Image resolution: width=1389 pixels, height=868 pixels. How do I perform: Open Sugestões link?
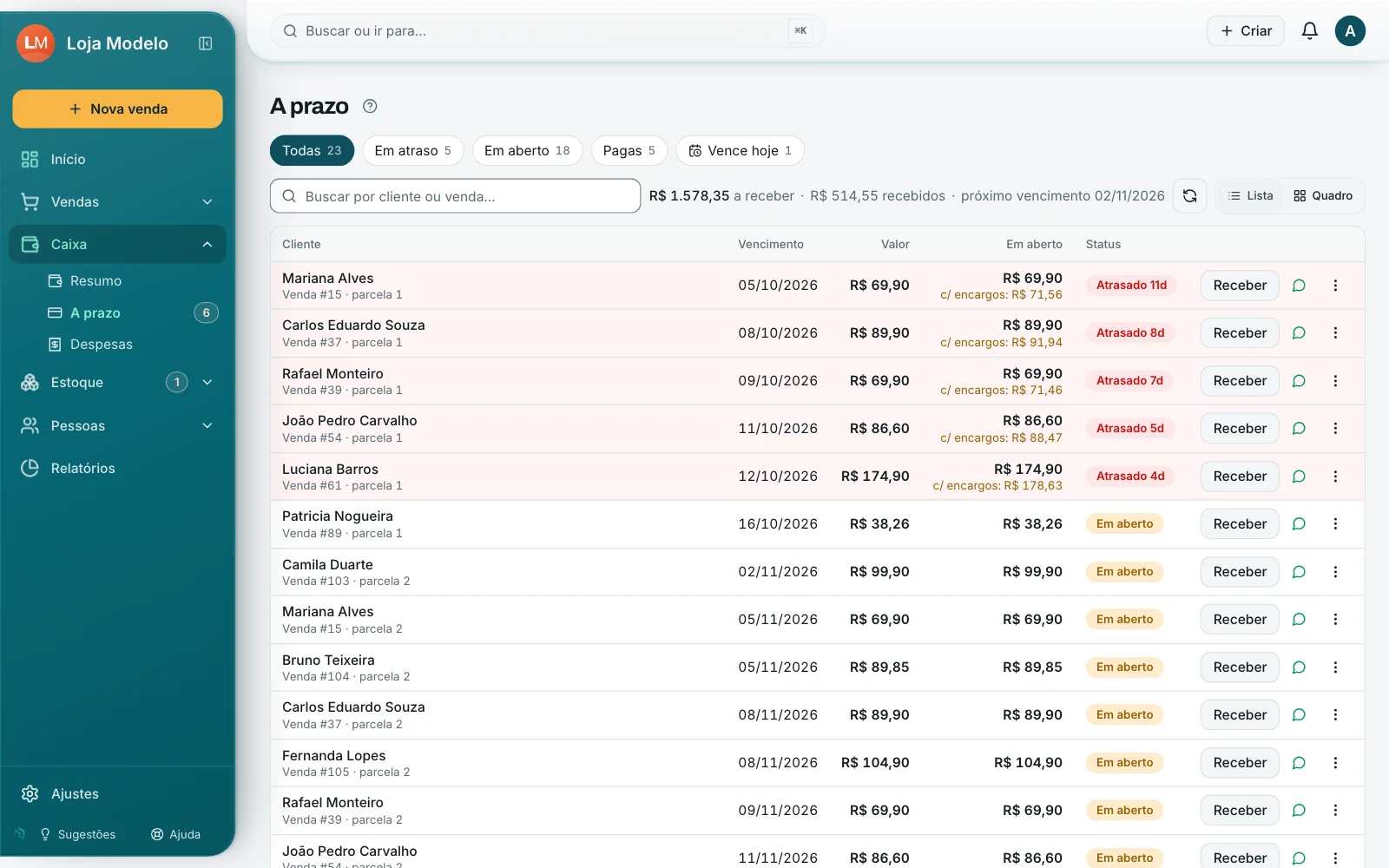[77, 834]
